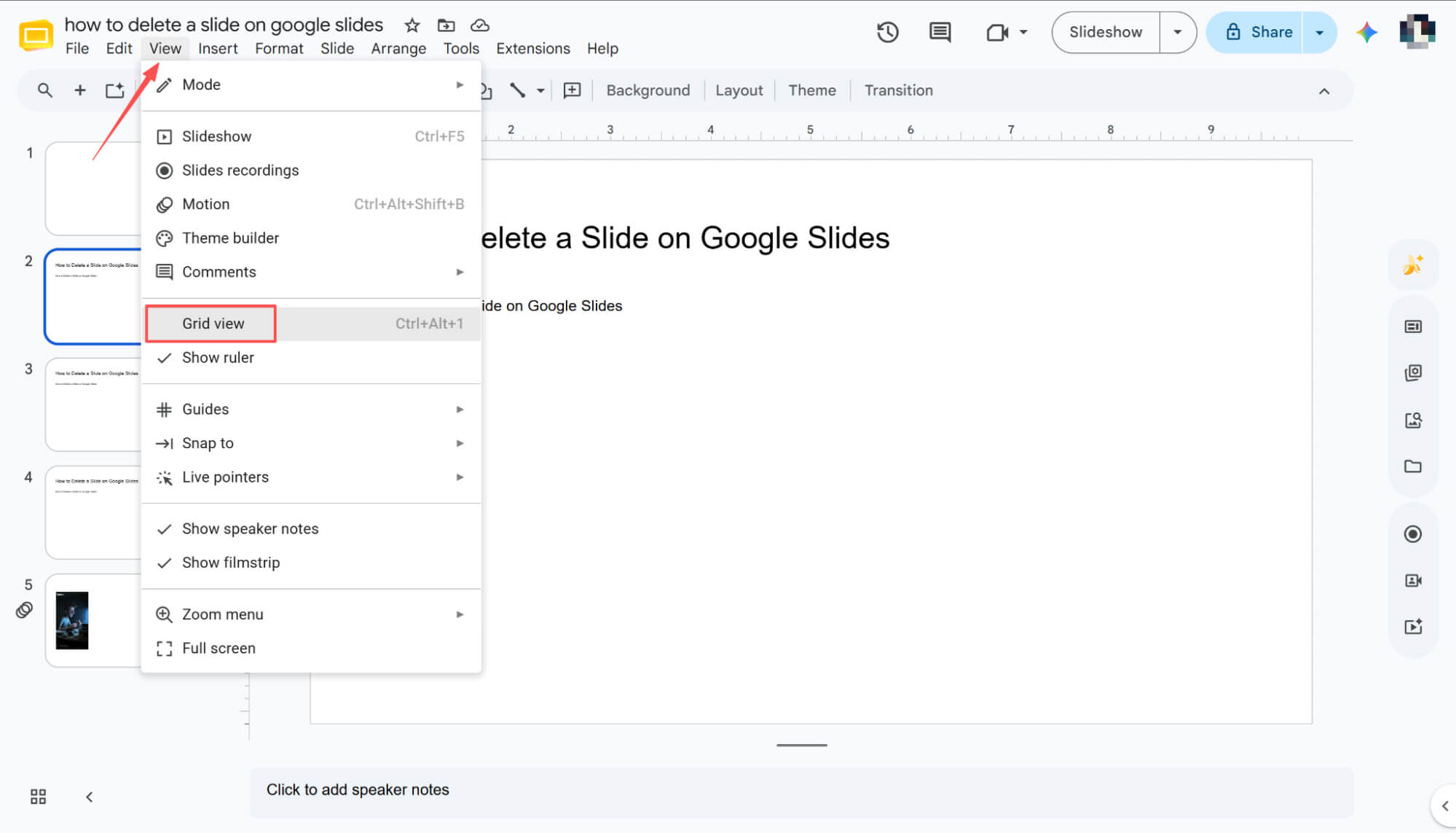1456x833 pixels.
Task: Open the record icon in side panel
Action: click(1412, 534)
